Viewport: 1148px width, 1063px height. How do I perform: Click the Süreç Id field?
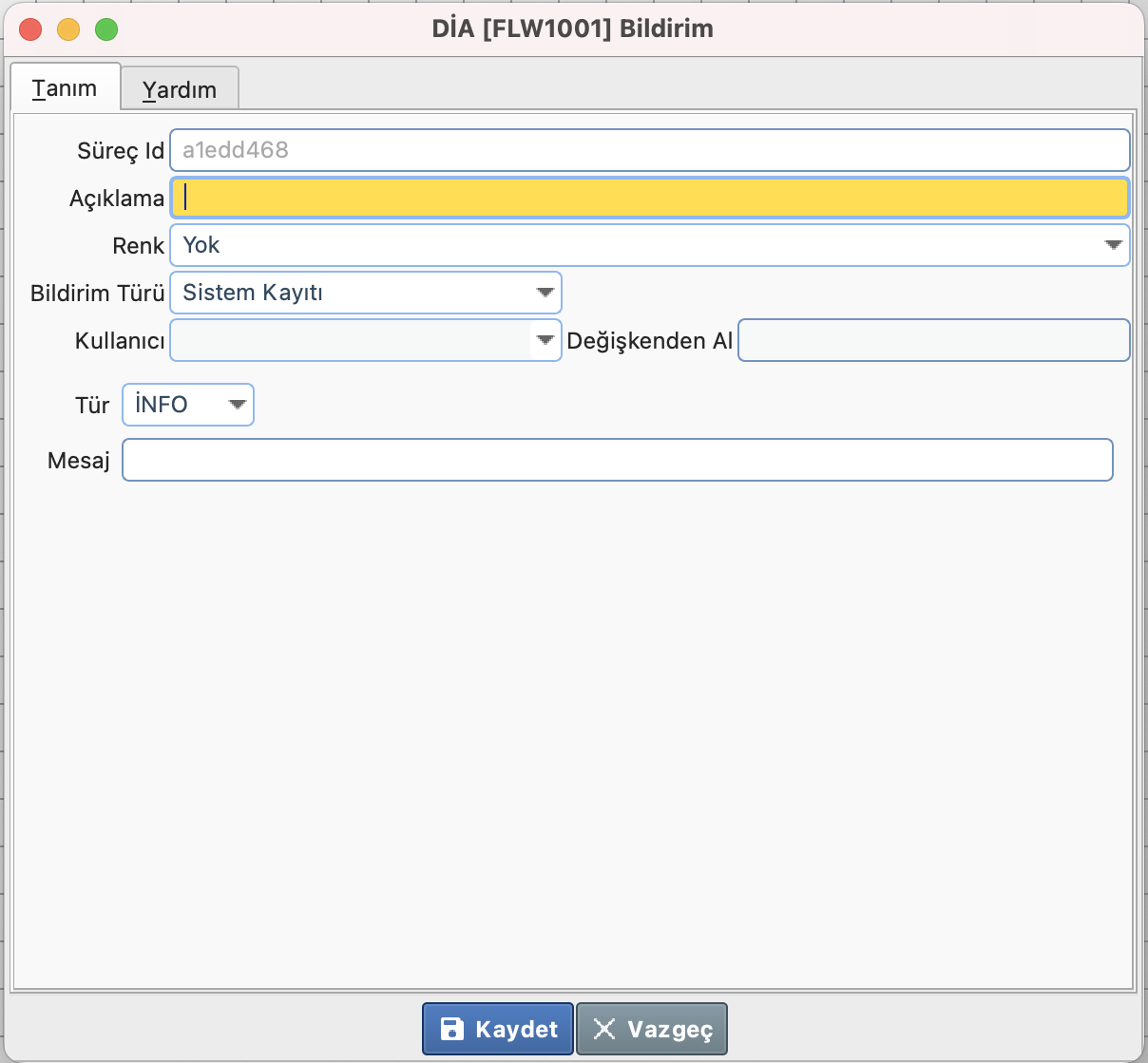coord(650,150)
